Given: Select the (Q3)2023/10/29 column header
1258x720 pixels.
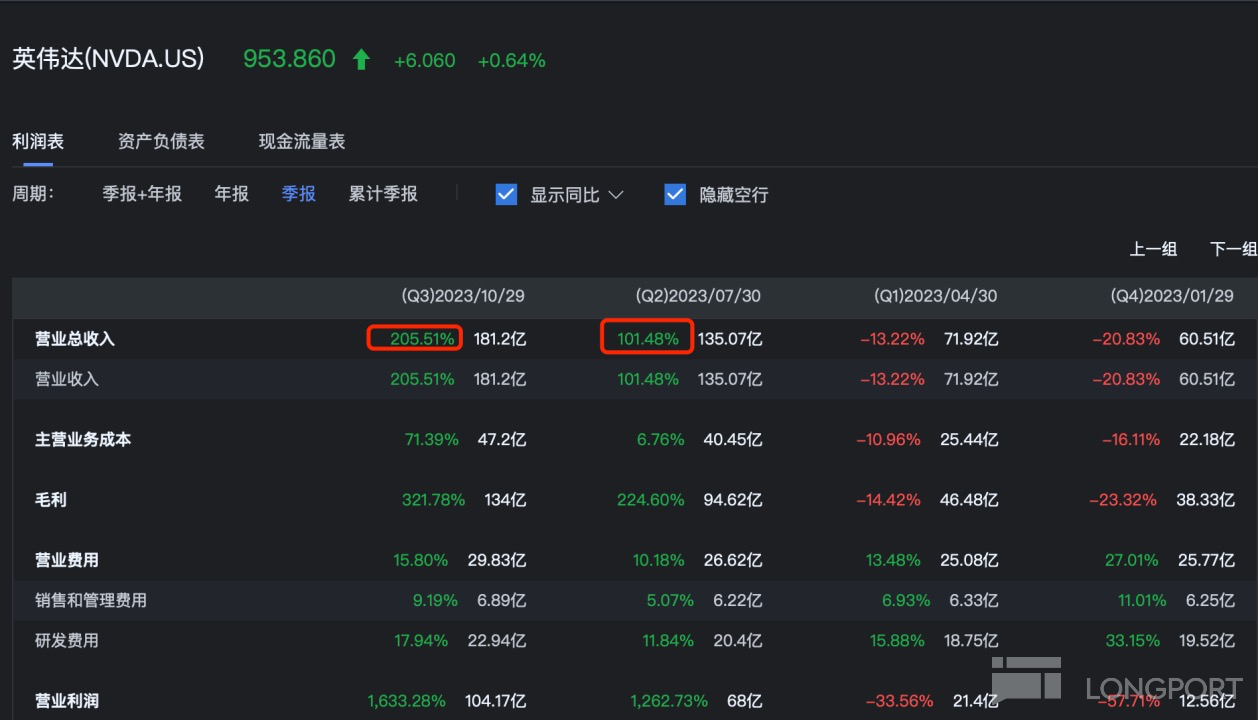Looking at the screenshot, I should 463,296.
